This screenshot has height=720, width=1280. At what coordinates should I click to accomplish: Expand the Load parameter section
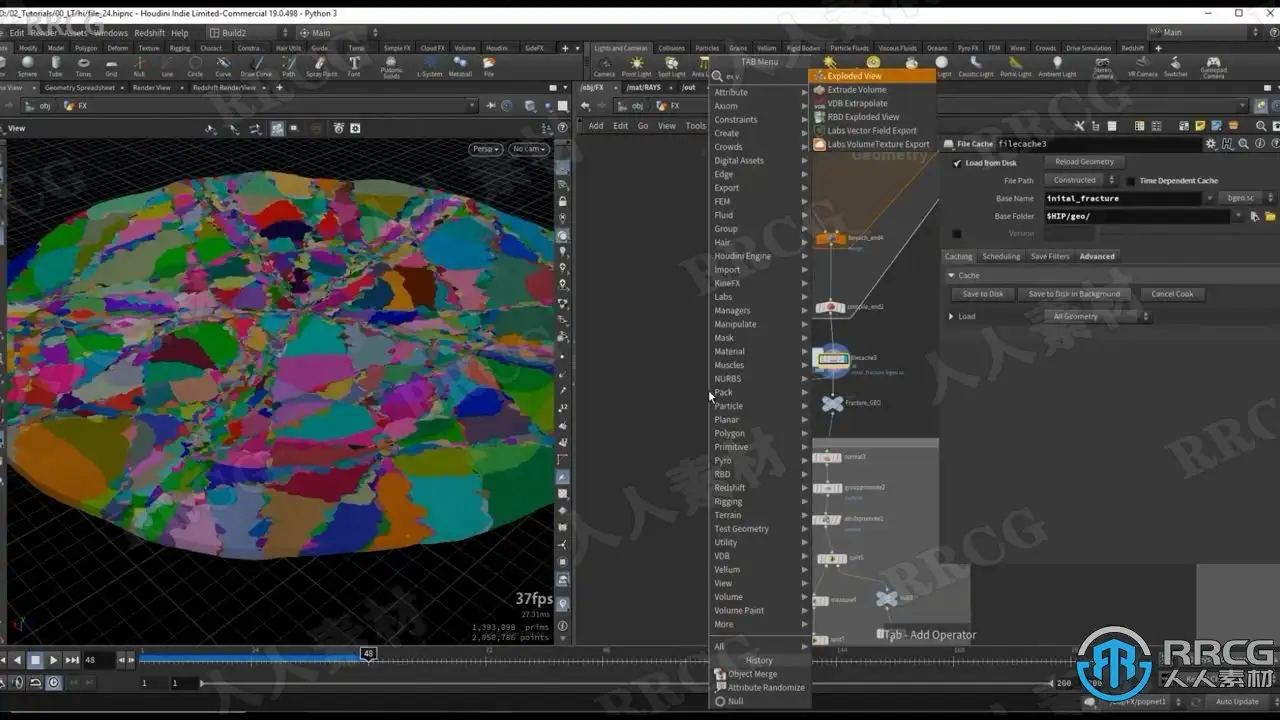click(953, 316)
